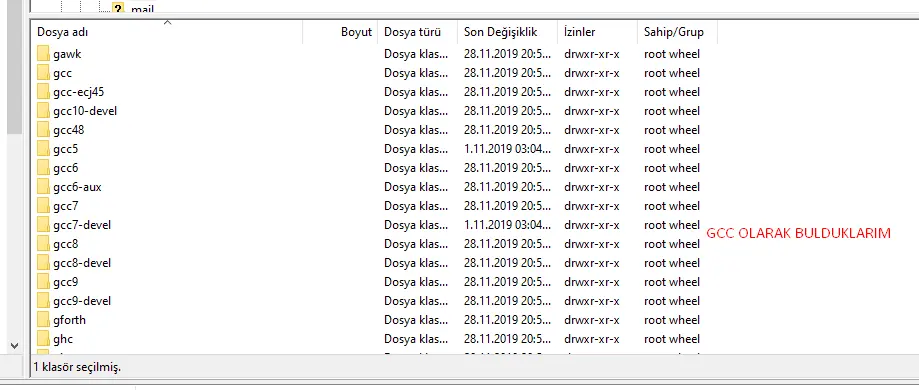Image resolution: width=919 pixels, height=390 pixels.
Task: Click the gforth folder icon
Action: coord(43,320)
